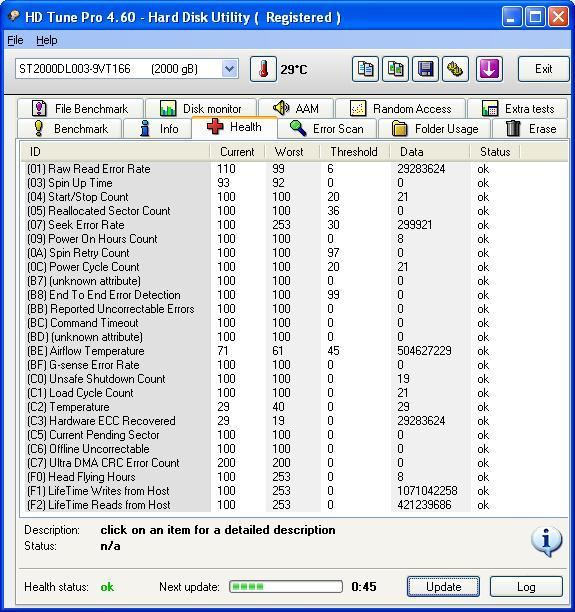Click the Threshold column header
575x612 pixels.
[355, 151]
